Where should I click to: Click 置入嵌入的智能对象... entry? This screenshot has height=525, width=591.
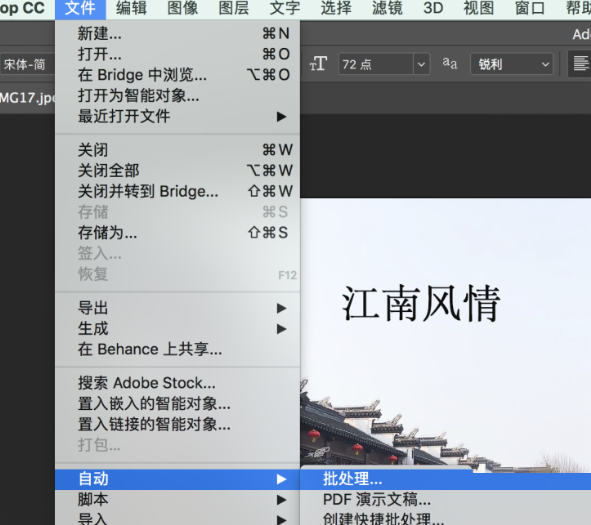point(178,404)
